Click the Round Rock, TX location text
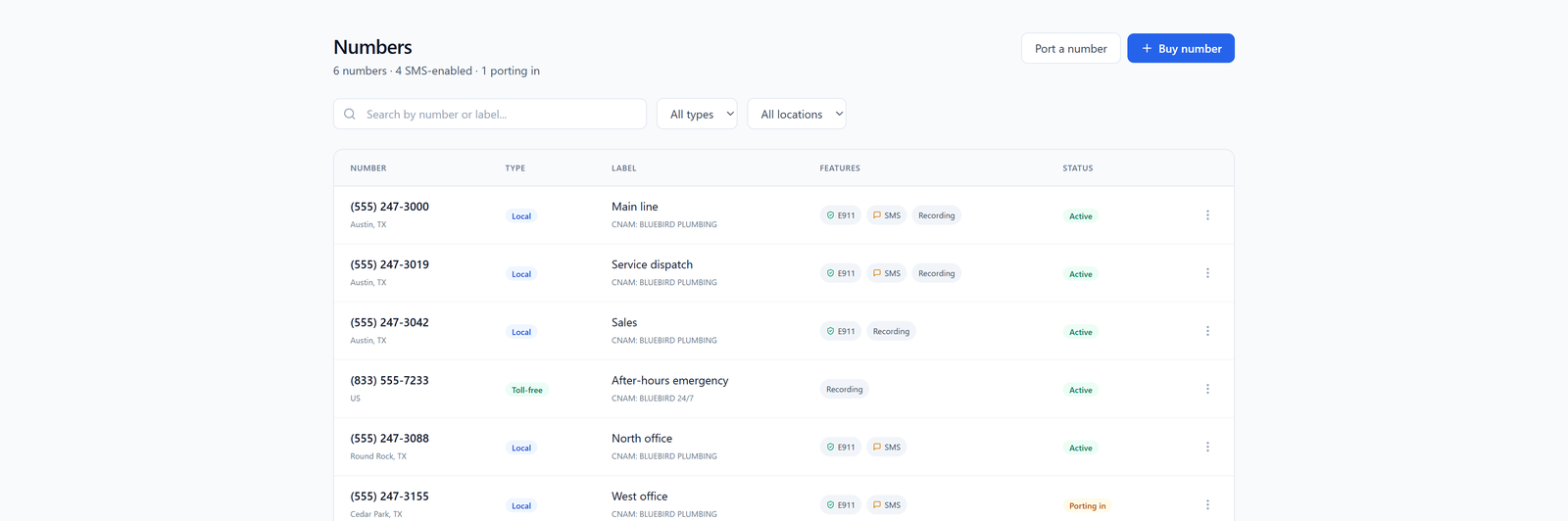Image resolution: width=1568 pixels, height=521 pixels. tap(378, 456)
